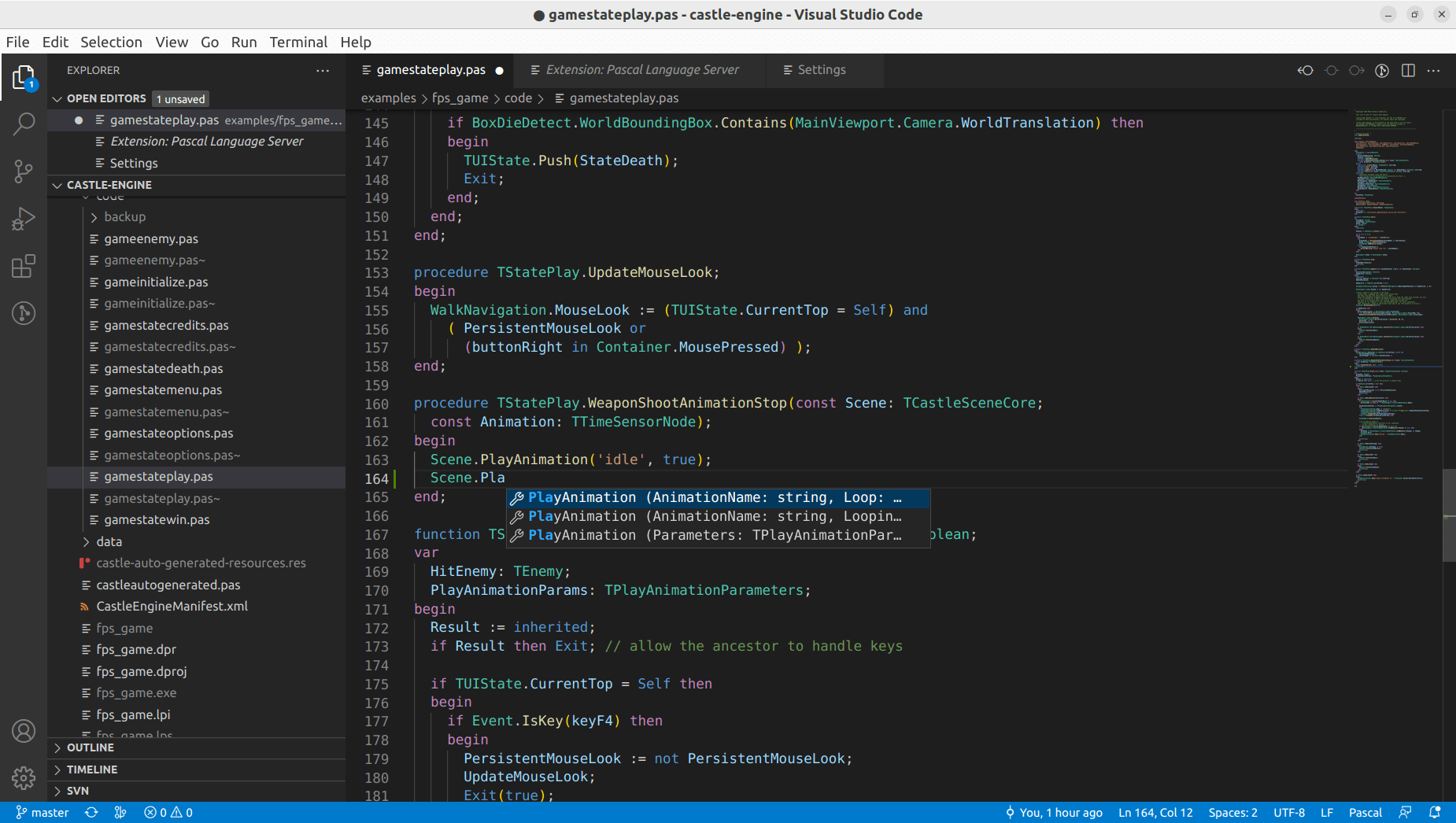This screenshot has height=823, width=1456.
Task: Open editor more actions ellipsis menu
Action: point(1434,70)
